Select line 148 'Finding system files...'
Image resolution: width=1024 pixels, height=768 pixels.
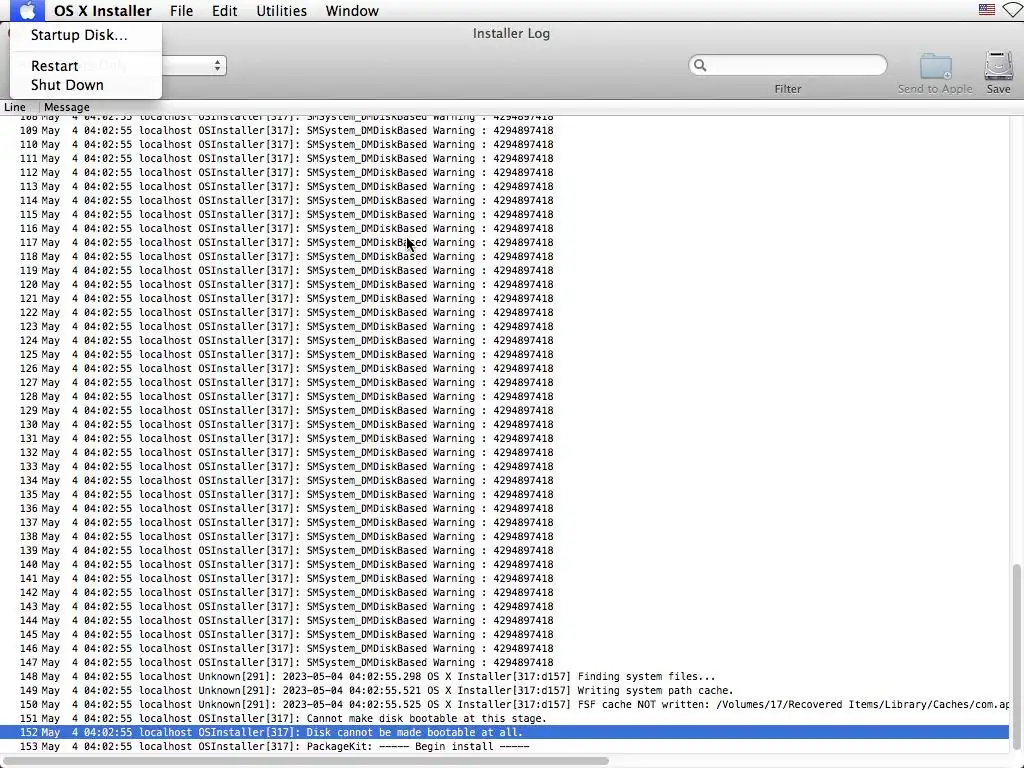504,677
